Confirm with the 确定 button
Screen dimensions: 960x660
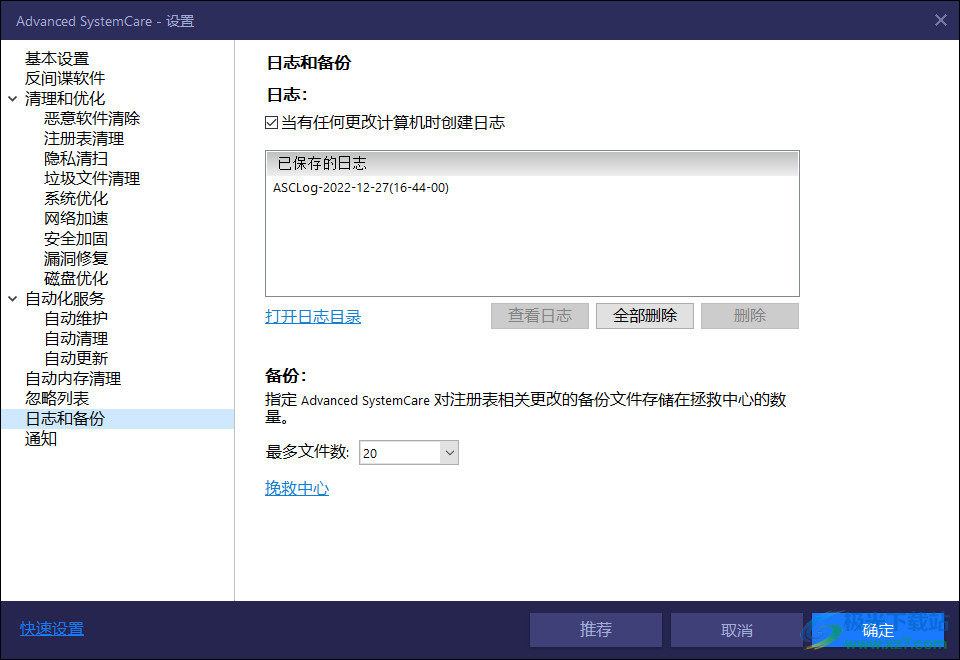coord(878,630)
